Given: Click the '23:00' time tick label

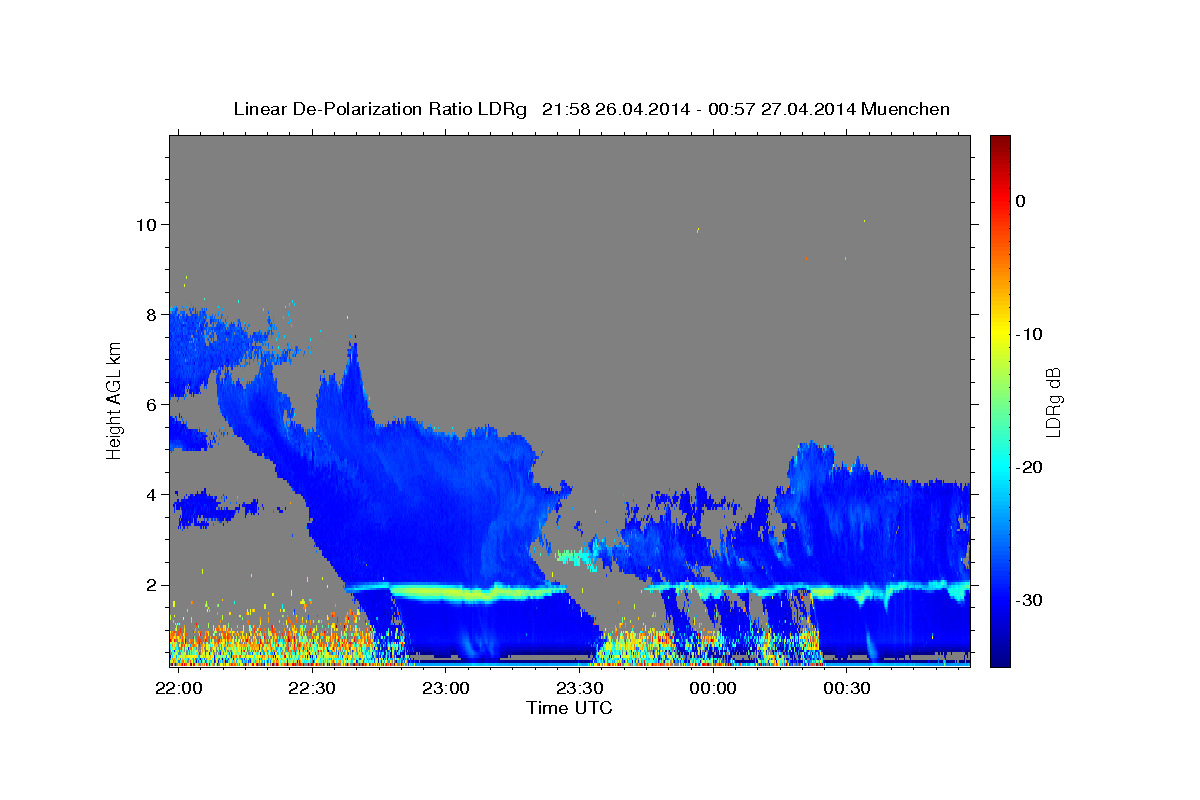Looking at the screenshot, I should pyautogui.click(x=446, y=689).
